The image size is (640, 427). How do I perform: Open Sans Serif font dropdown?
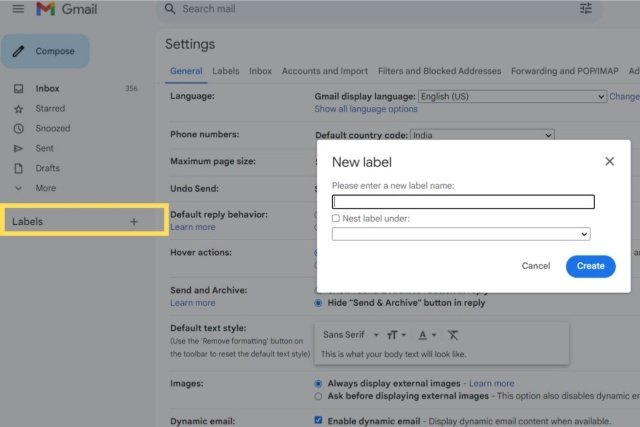(351, 335)
